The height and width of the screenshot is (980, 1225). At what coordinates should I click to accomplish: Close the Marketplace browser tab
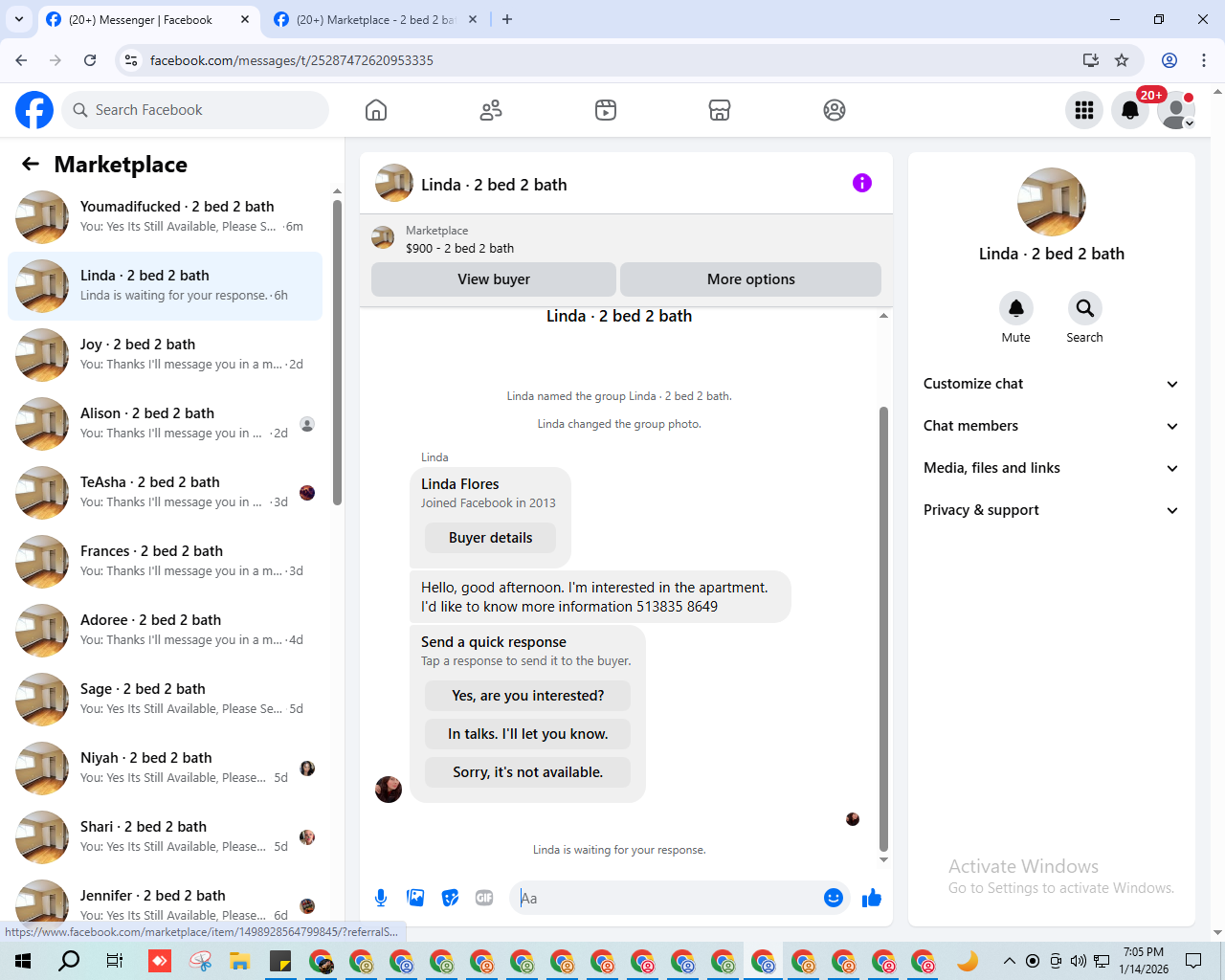click(473, 19)
